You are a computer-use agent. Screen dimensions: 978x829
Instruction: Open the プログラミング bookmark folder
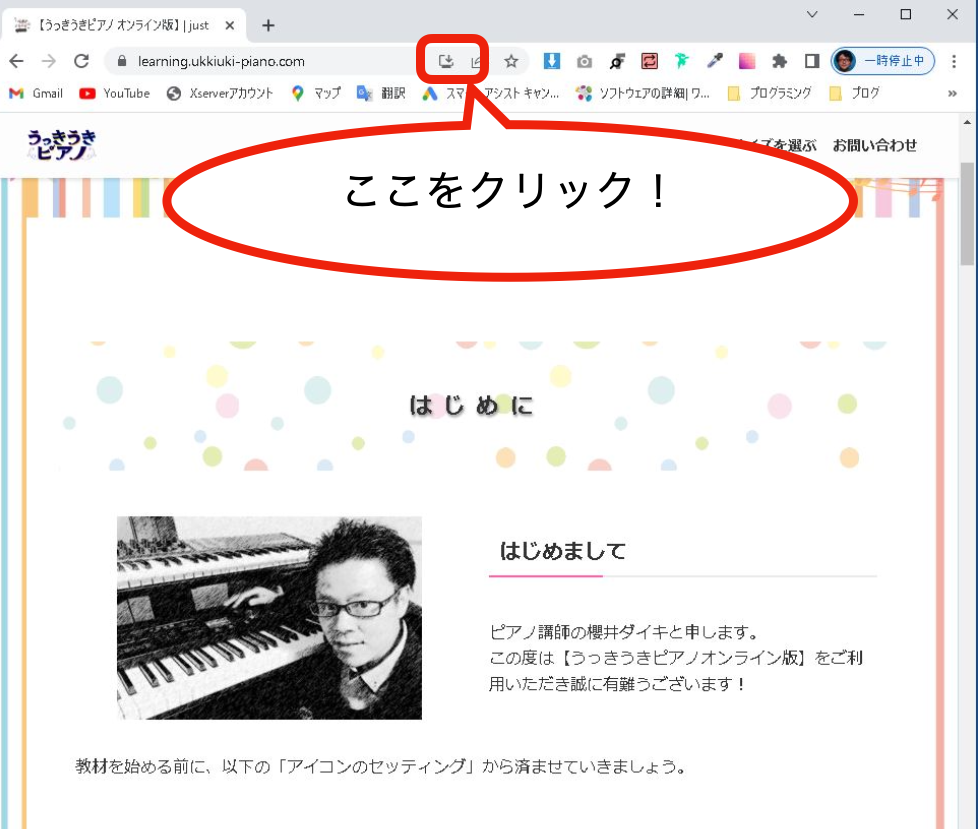(770, 94)
